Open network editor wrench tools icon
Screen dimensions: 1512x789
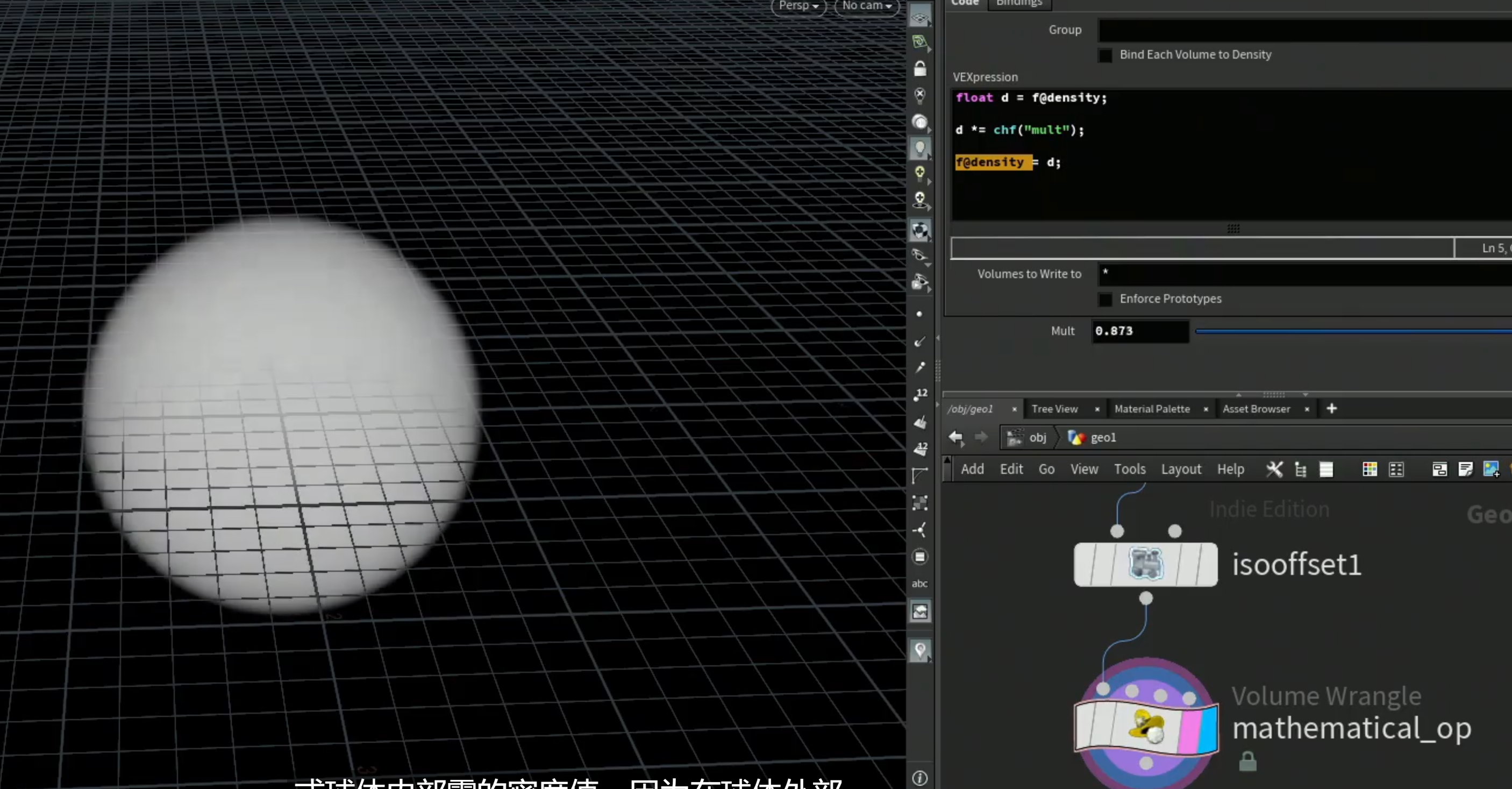(1274, 469)
